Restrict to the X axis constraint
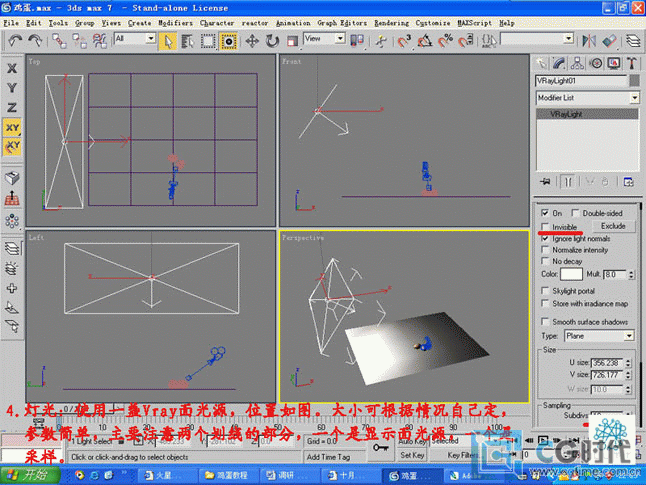646x485 pixels. point(12,68)
